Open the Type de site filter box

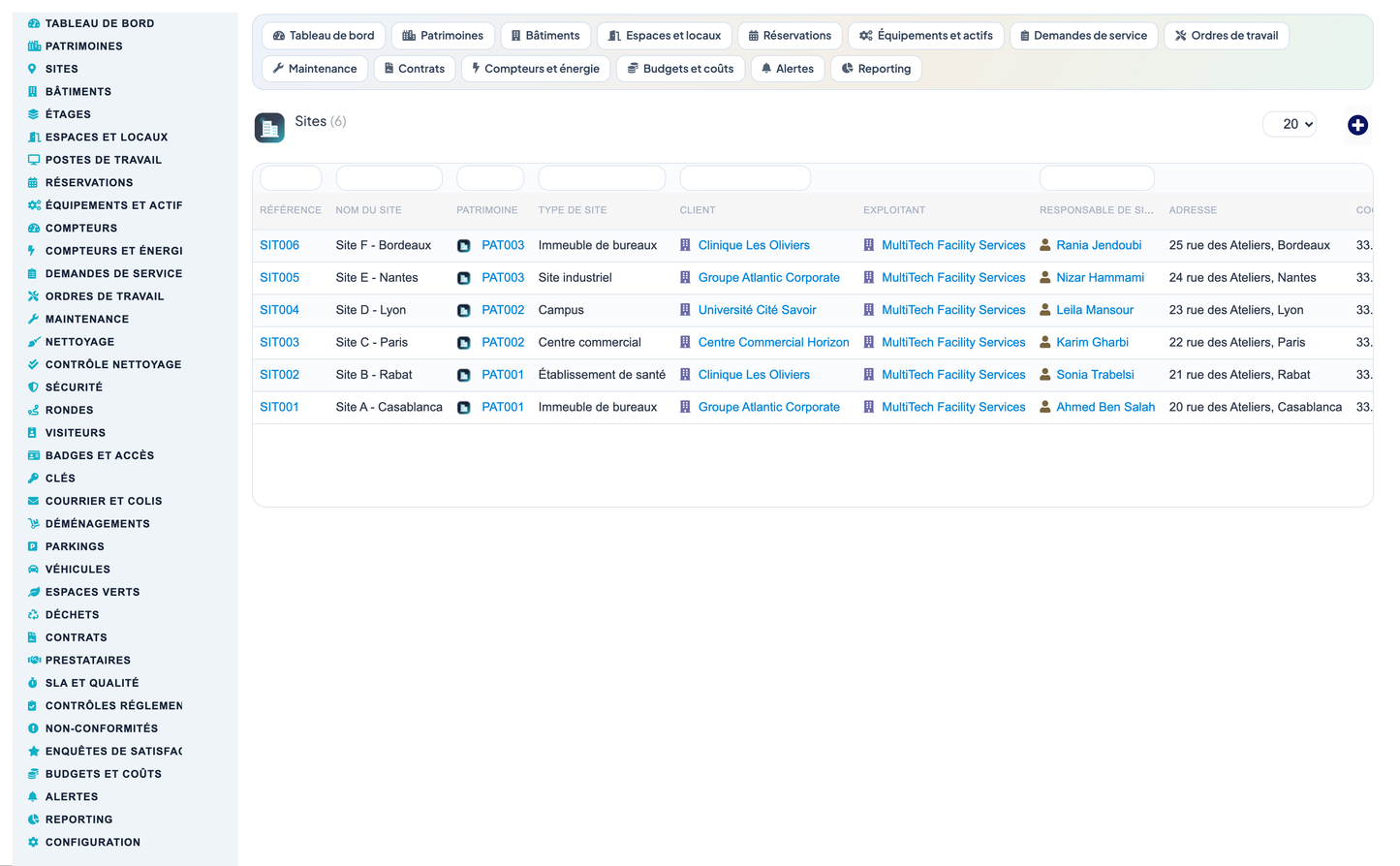click(602, 178)
